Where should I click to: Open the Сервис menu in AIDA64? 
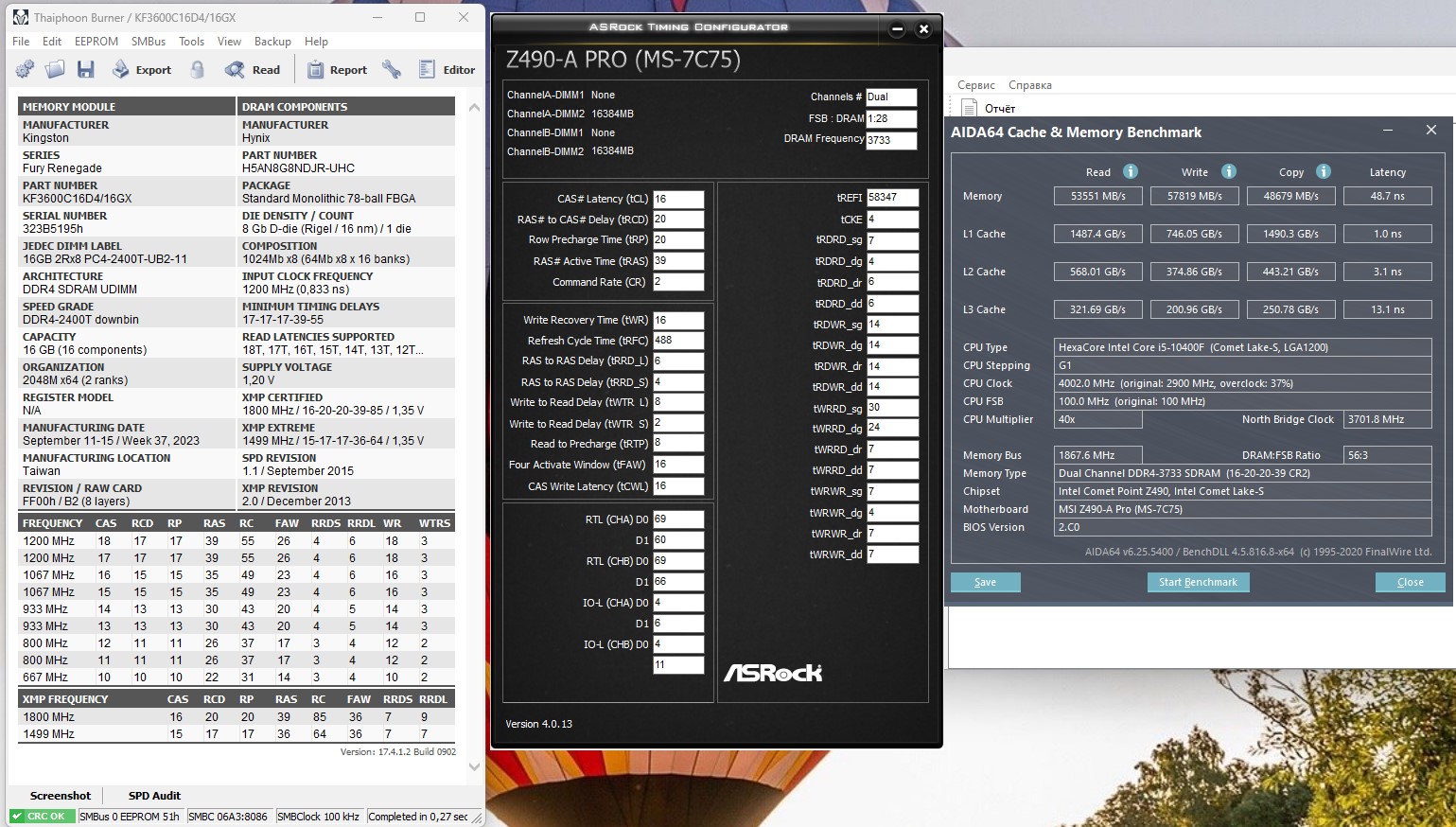pyautogui.click(x=976, y=85)
